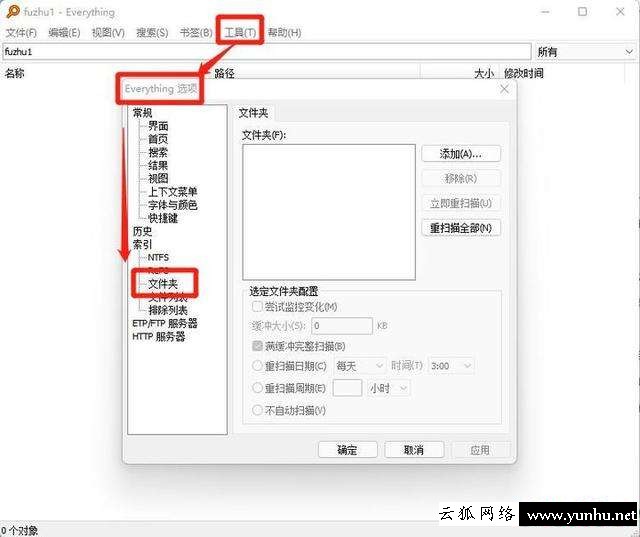Select 首页 in the options tree
The image size is (640, 537).
tap(158, 139)
